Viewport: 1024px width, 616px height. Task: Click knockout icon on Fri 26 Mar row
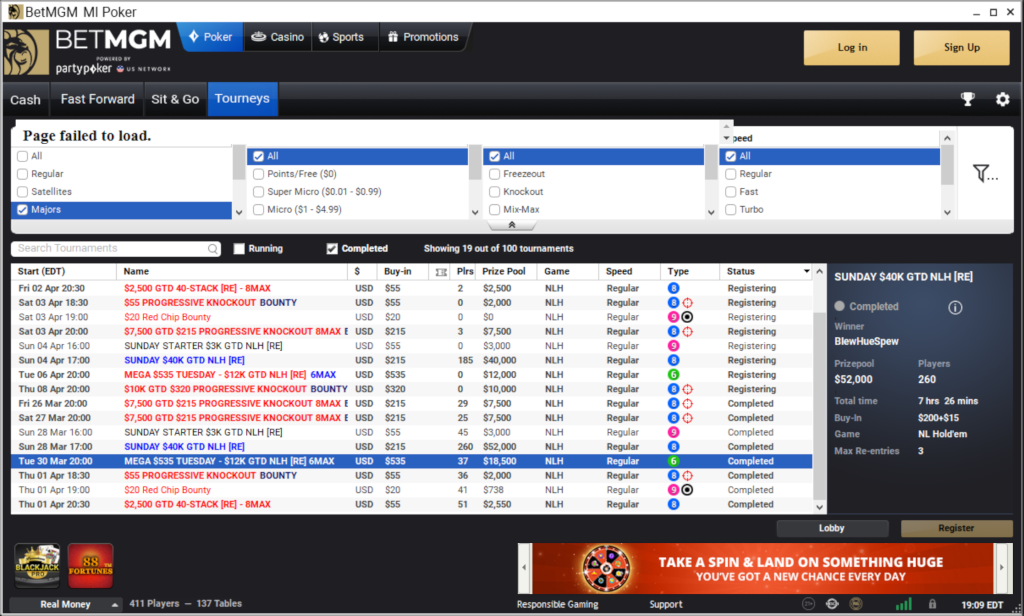688,404
